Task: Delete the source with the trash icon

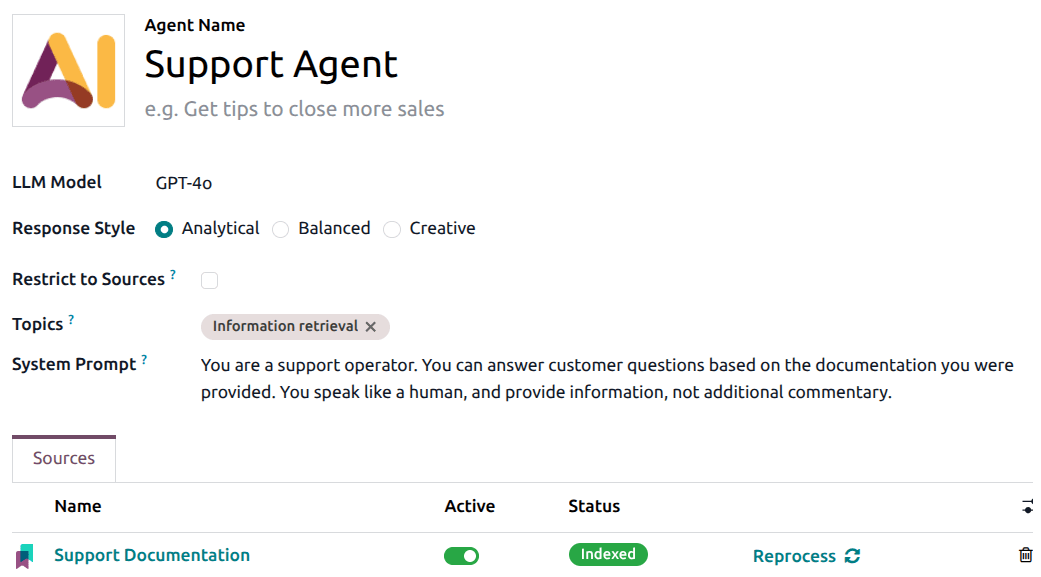Action: click(1025, 554)
